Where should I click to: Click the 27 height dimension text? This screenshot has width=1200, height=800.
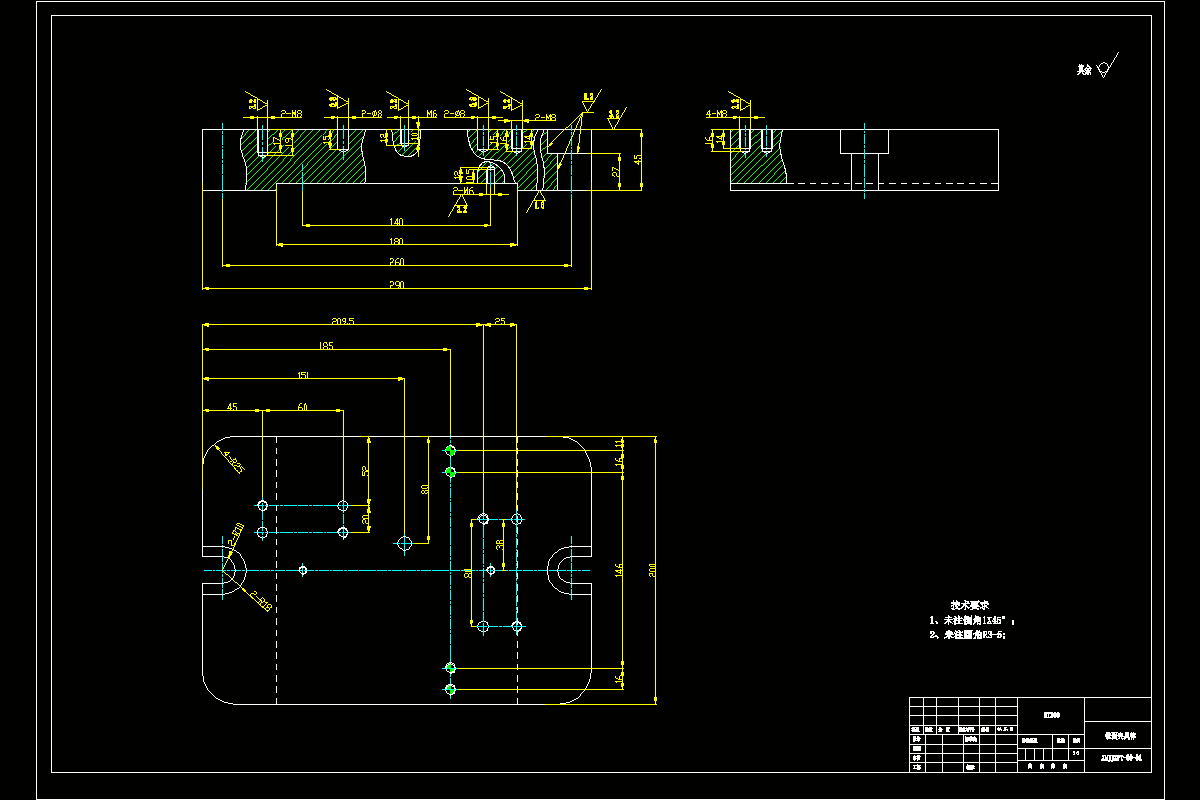click(615, 171)
